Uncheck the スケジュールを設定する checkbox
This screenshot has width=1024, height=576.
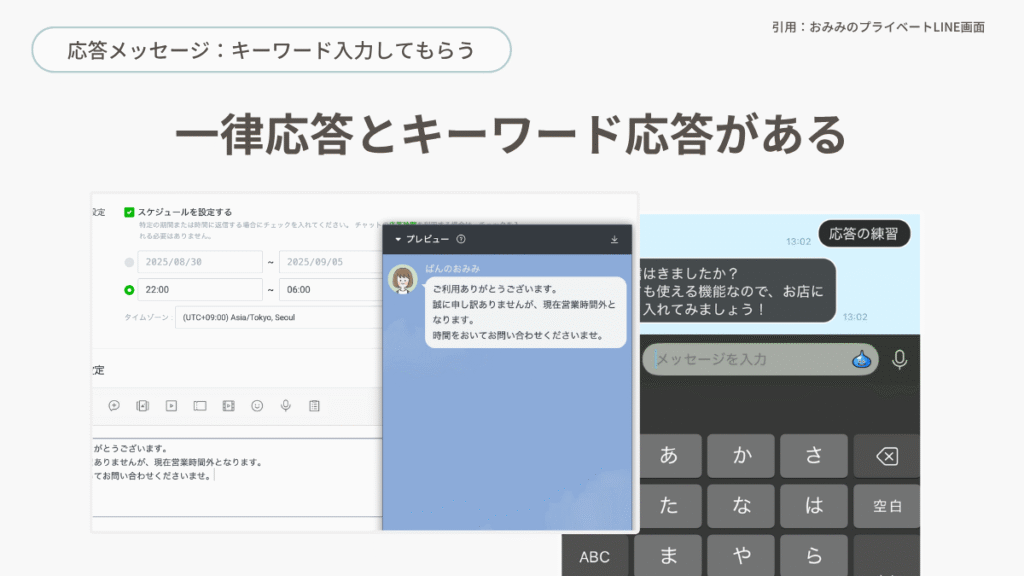(x=129, y=212)
